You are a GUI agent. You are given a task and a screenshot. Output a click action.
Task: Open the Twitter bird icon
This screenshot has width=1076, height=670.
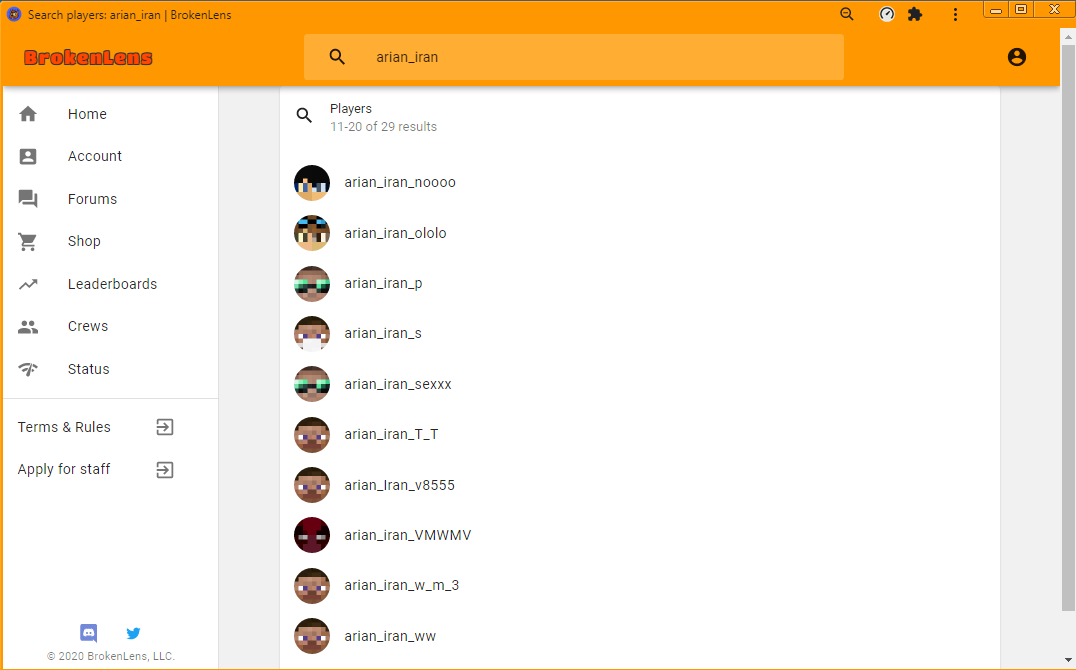(133, 633)
